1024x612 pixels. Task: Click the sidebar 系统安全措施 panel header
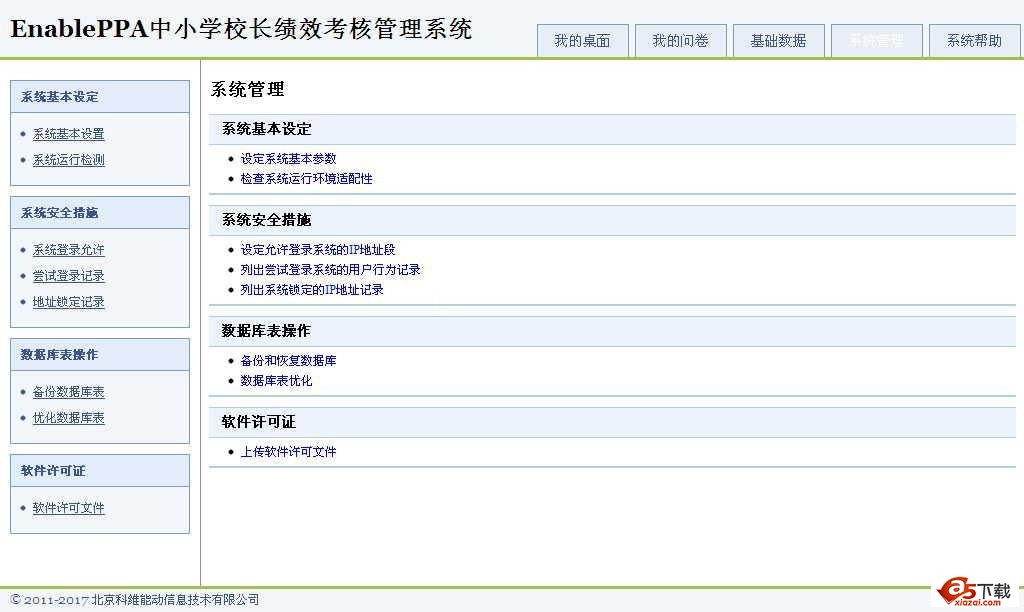coord(100,213)
